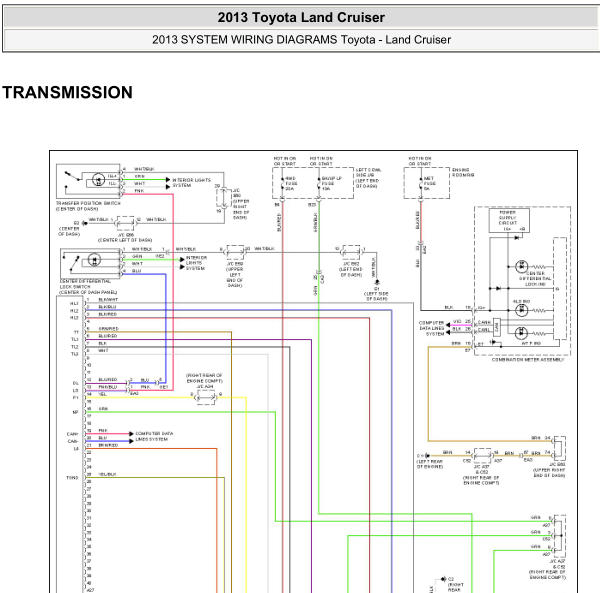Select the "CAN-" terminal label
The width and height of the screenshot is (600, 593).
click(x=73, y=441)
